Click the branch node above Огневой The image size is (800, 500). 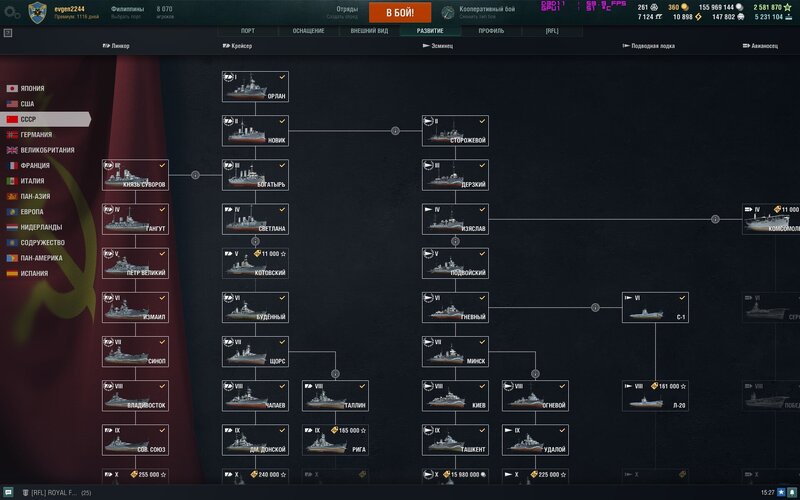tap(535, 374)
